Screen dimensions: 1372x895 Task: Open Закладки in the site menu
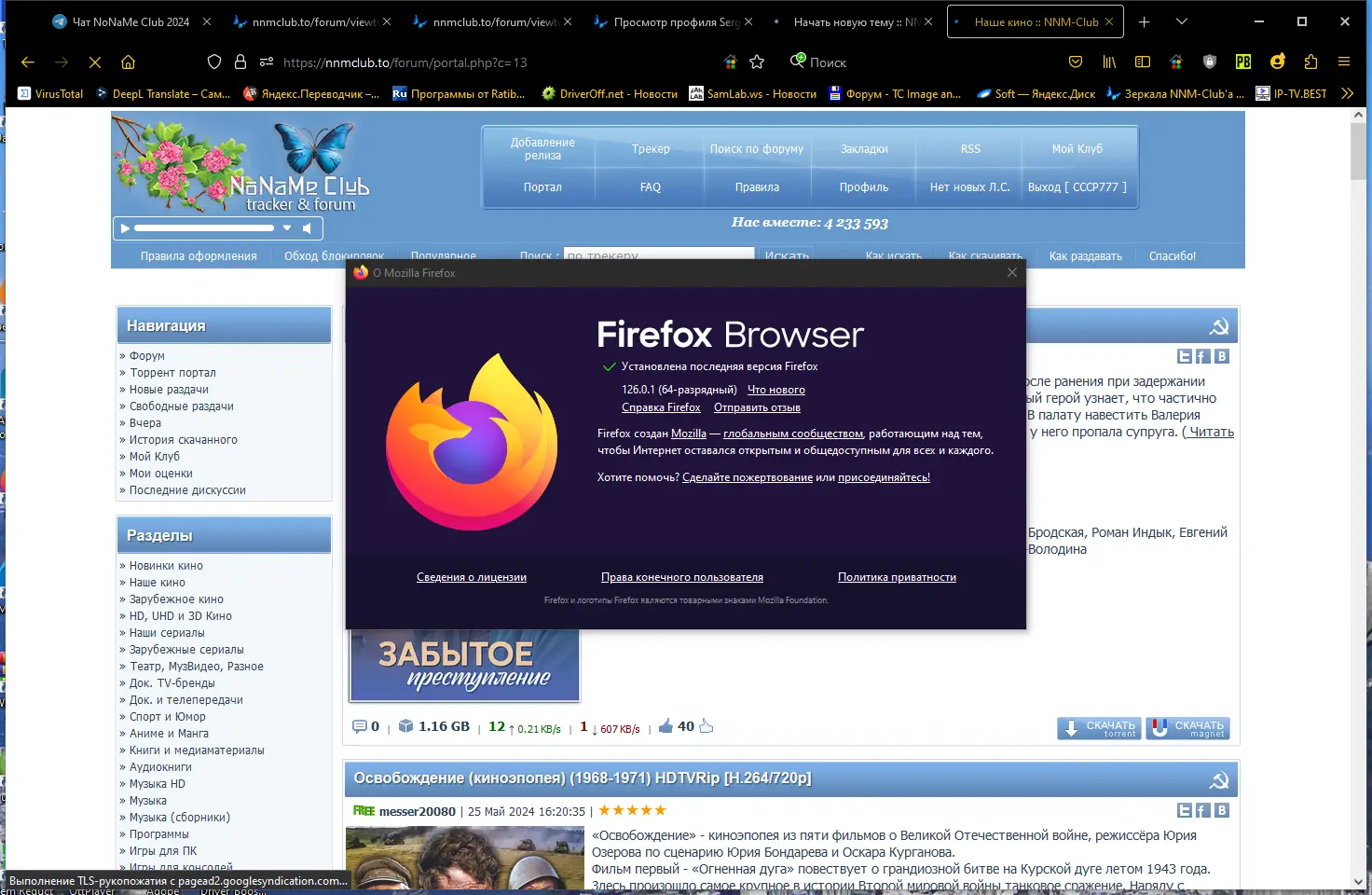click(864, 149)
